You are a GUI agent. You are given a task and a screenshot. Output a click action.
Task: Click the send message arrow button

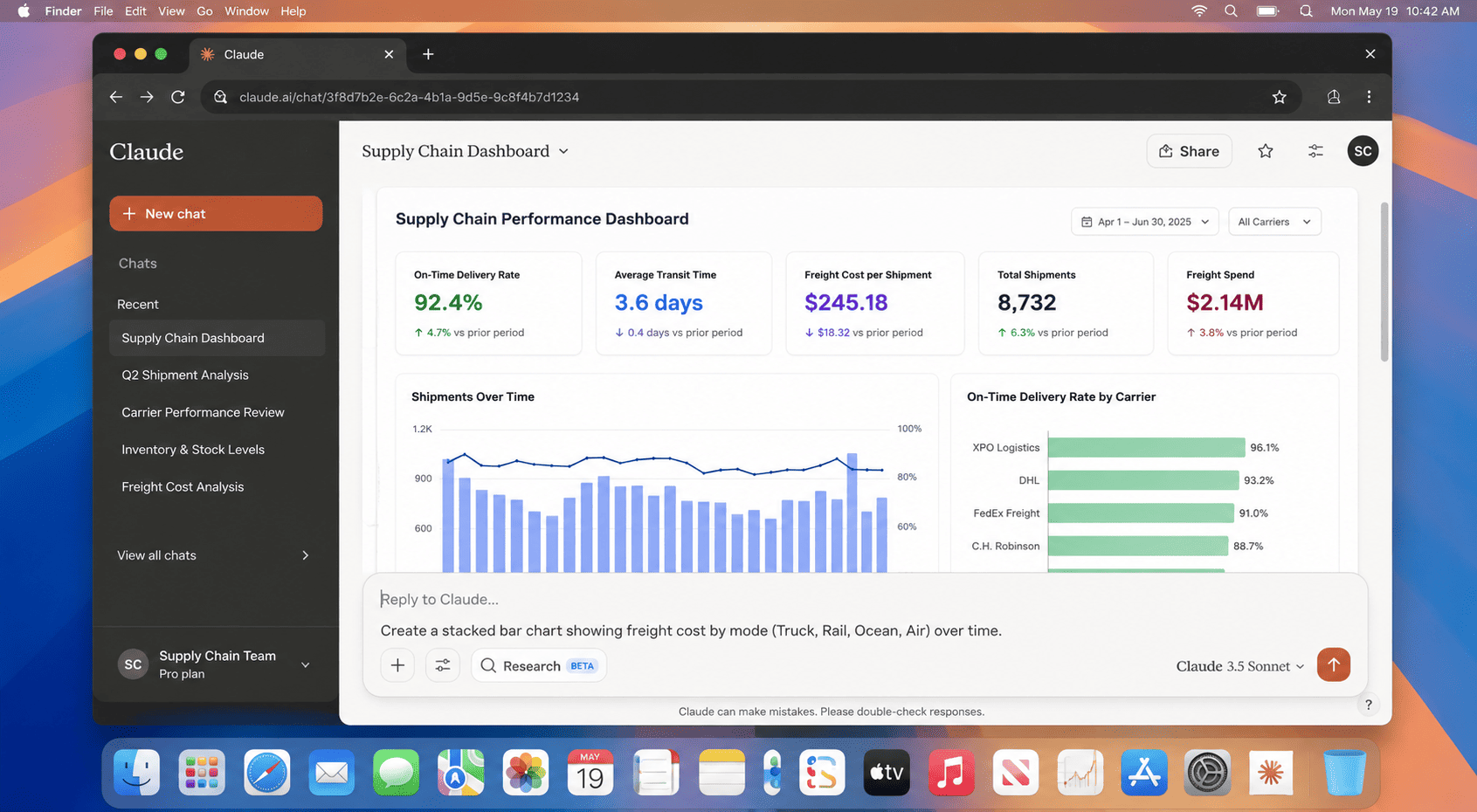1333,665
